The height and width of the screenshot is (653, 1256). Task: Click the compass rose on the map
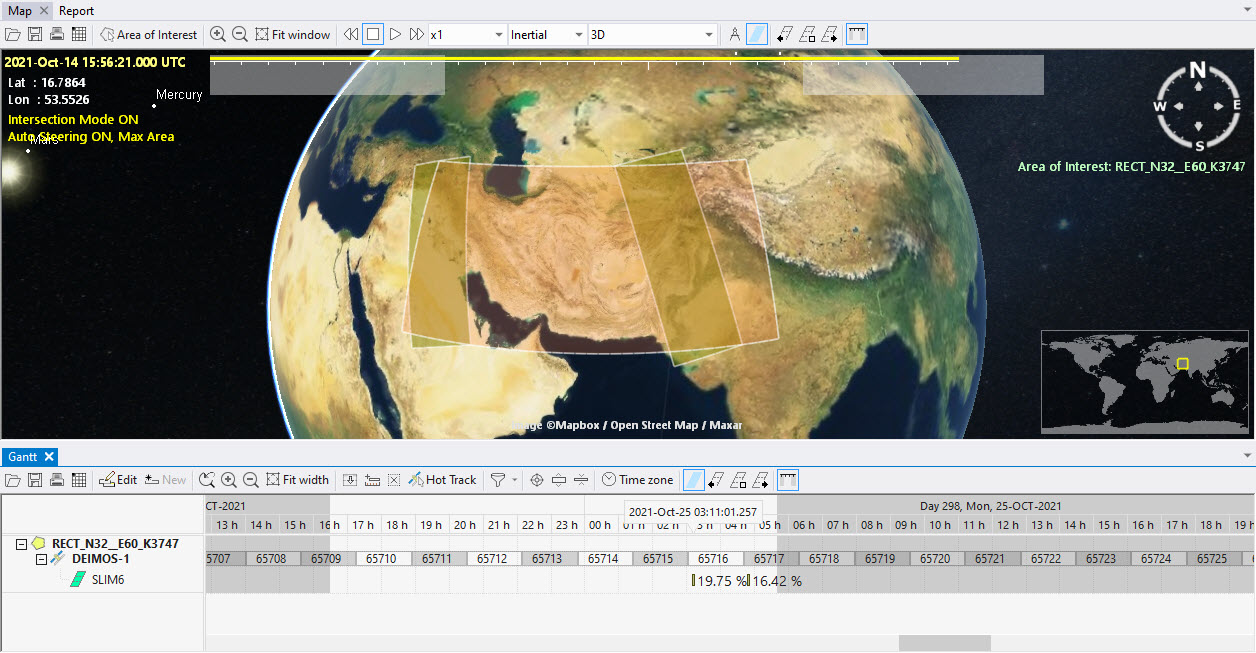coord(1198,105)
